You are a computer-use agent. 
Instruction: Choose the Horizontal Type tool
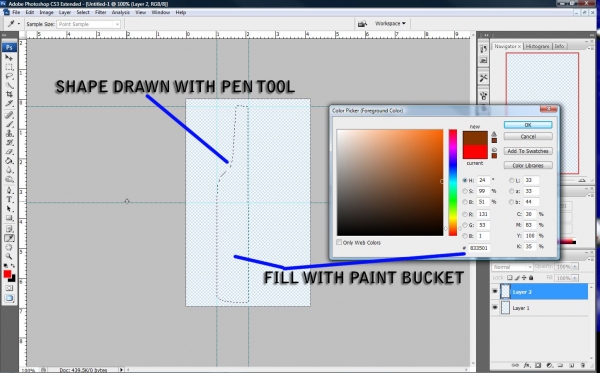pyautogui.click(x=9, y=200)
